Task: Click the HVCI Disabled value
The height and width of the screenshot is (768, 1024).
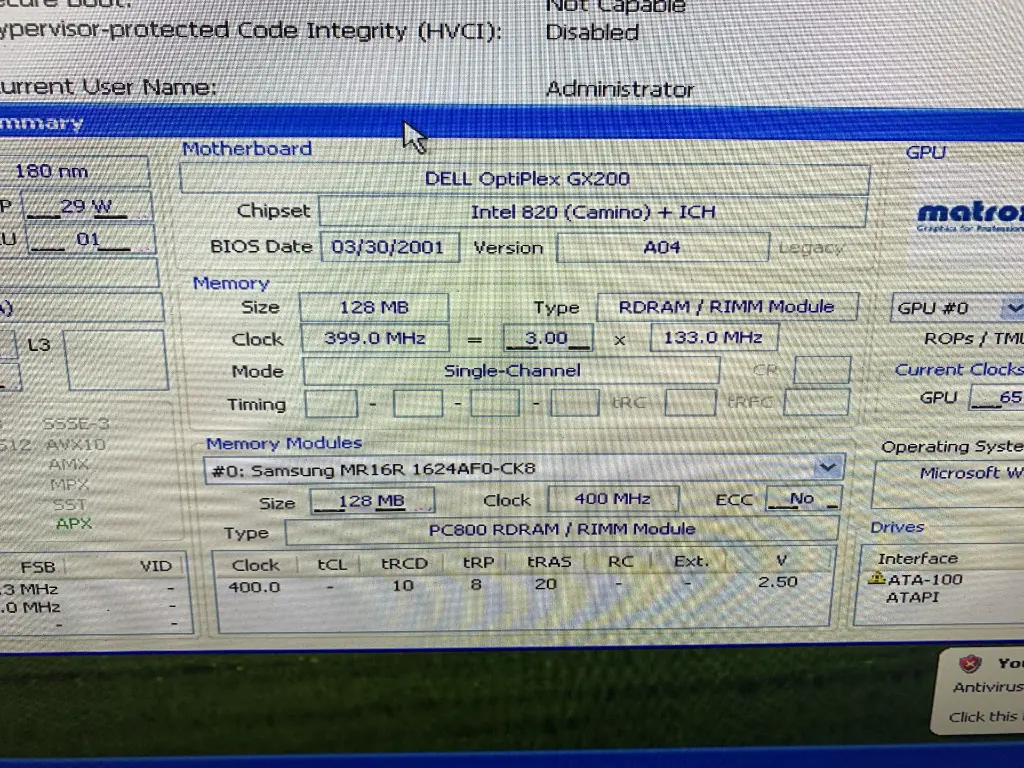Action: point(592,33)
